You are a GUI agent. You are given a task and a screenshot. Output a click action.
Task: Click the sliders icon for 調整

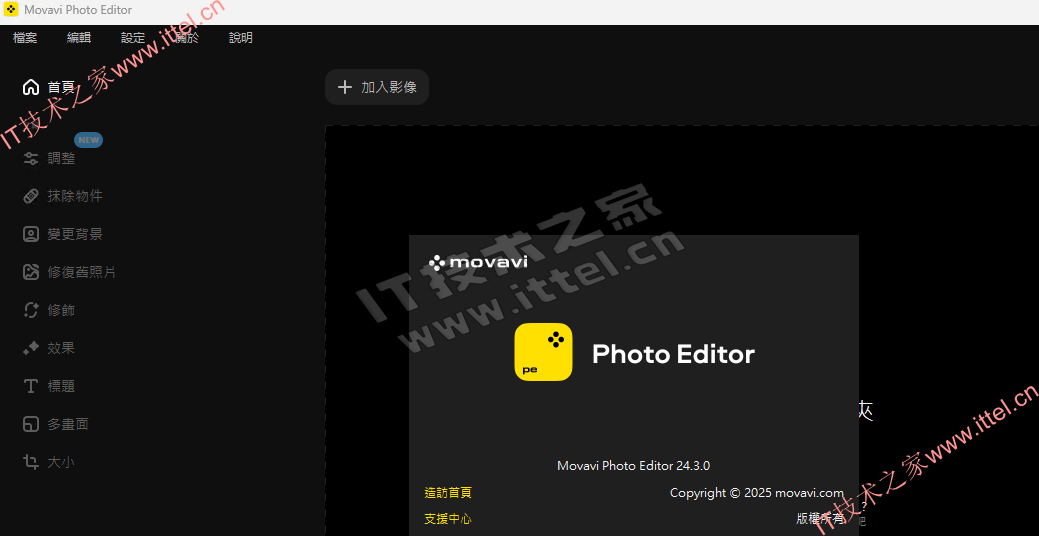coord(30,158)
